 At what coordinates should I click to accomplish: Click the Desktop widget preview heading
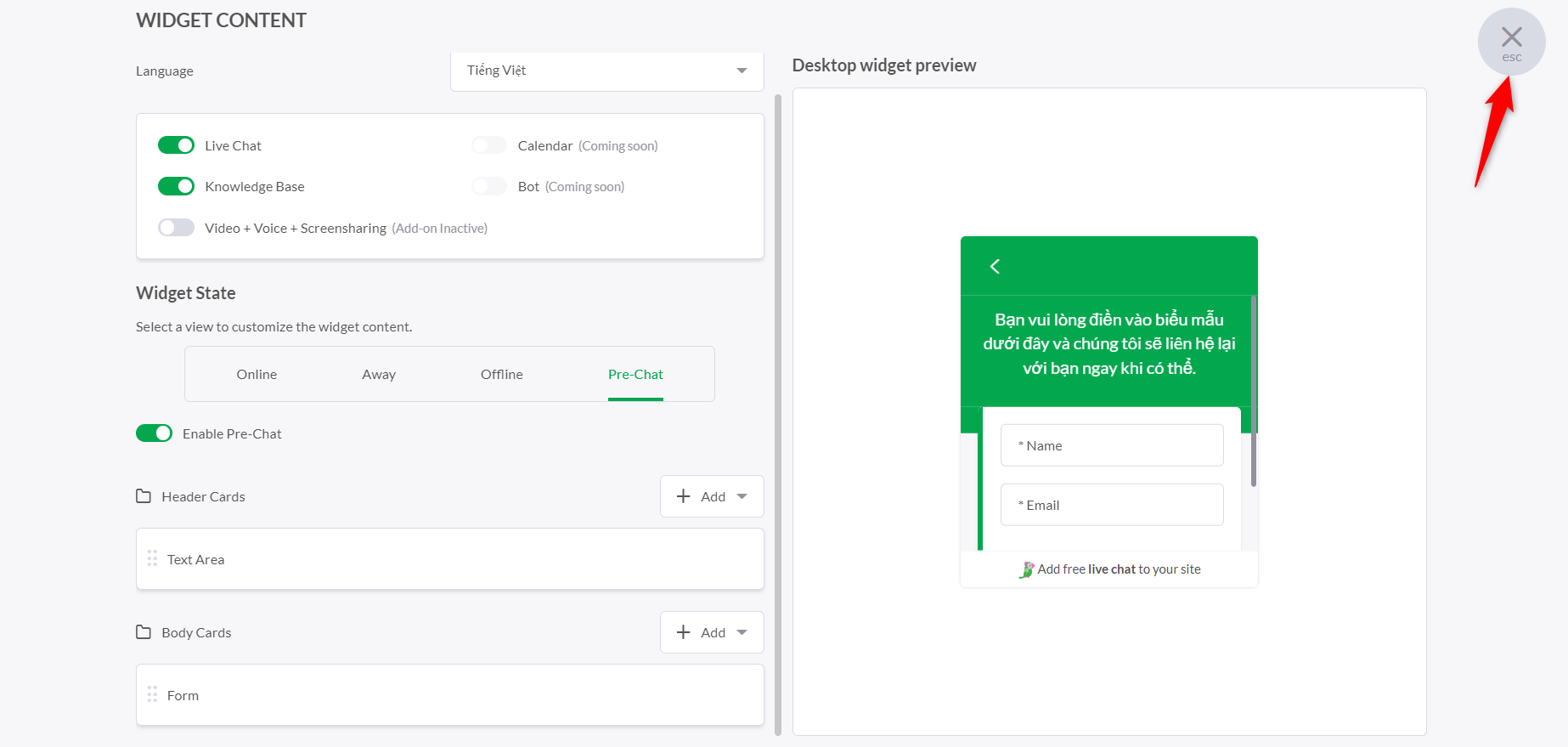(x=884, y=65)
